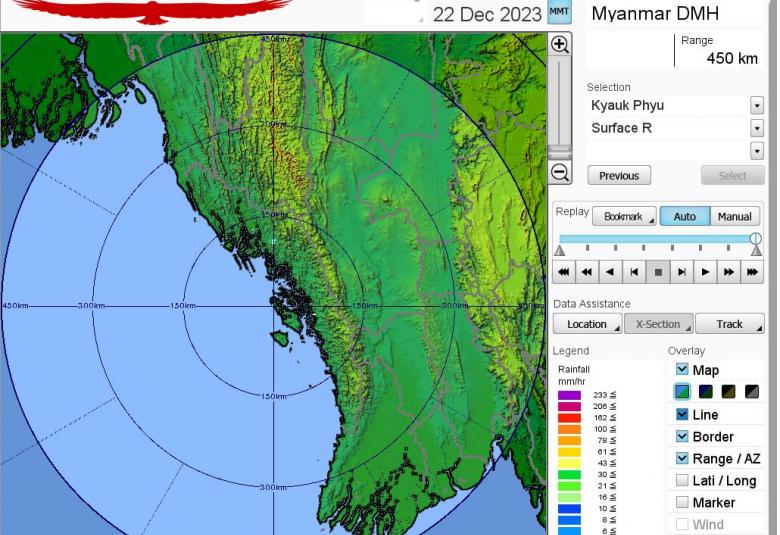The width and height of the screenshot is (780, 535).
Task: Turn on the Marker overlay
Action: pyautogui.click(x=682, y=502)
